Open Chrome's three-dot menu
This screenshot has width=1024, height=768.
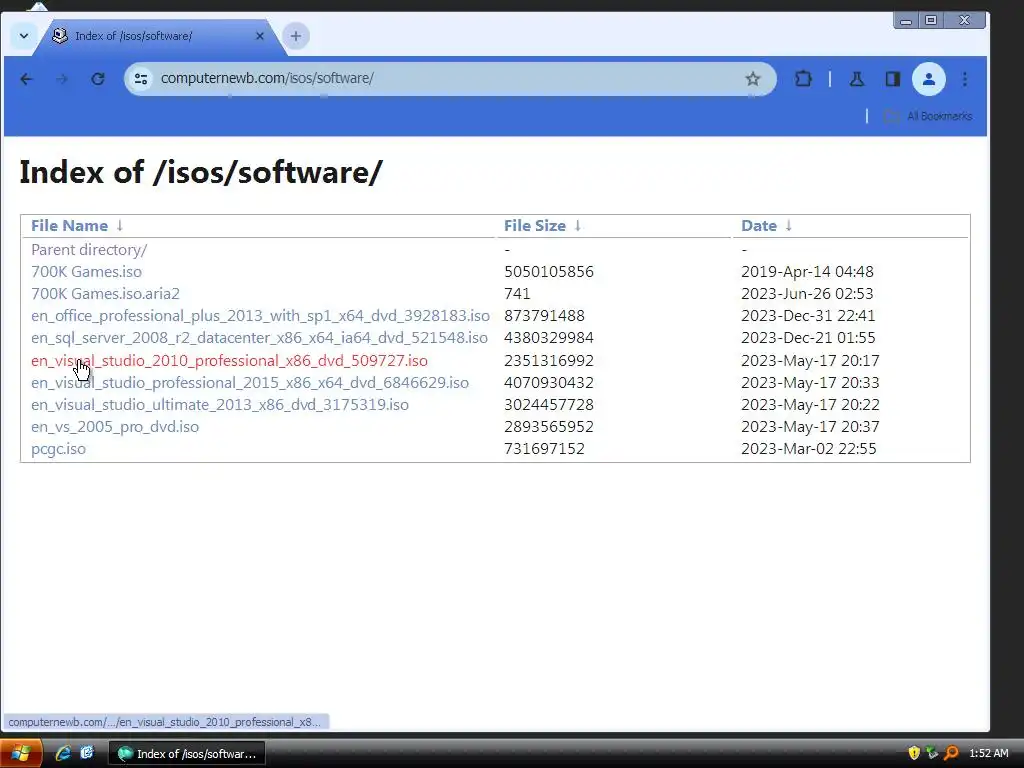[x=965, y=79]
